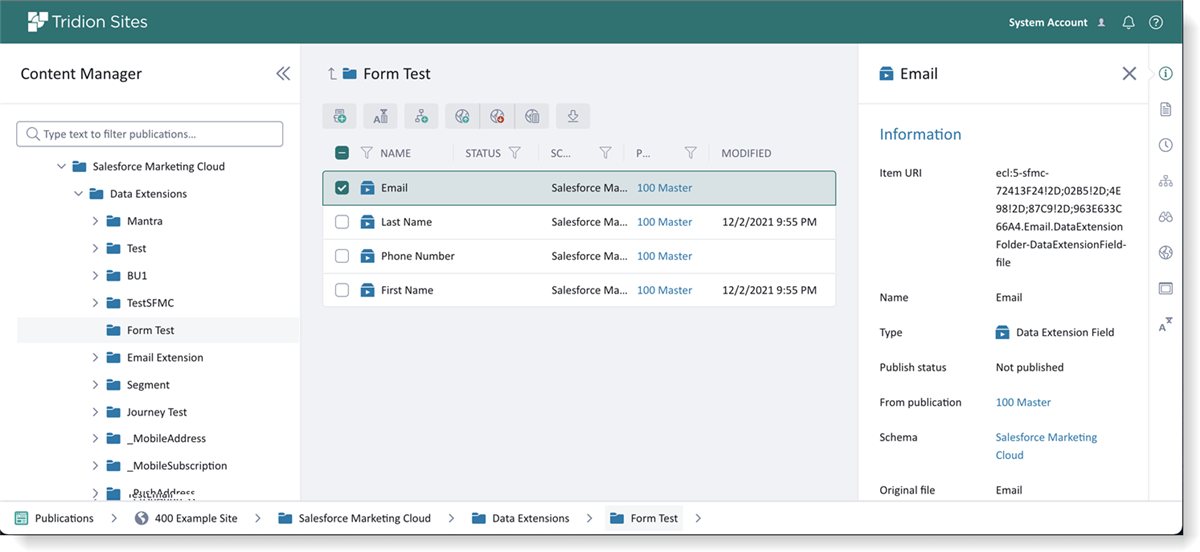The width and height of the screenshot is (1200, 552).
Task: Click the translate toolbar icon
Action: [381, 116]
